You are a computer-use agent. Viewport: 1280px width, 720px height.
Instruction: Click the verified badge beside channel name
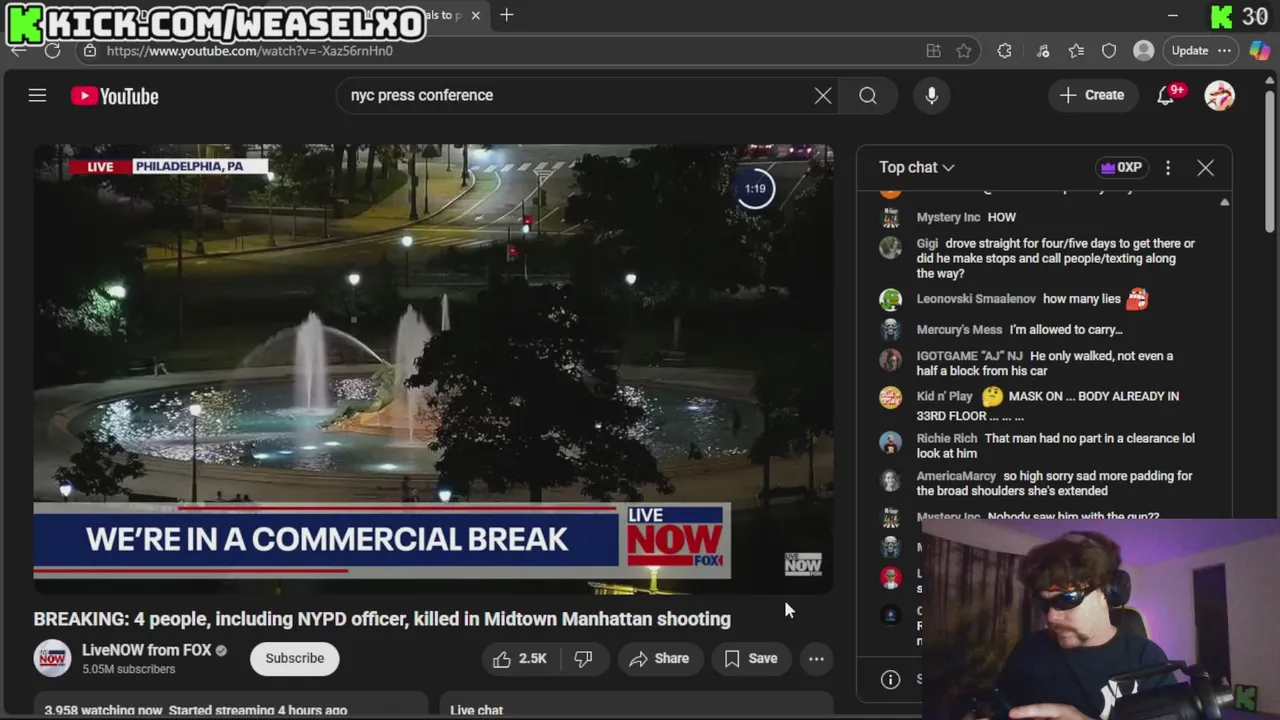[x=222, y=650]
